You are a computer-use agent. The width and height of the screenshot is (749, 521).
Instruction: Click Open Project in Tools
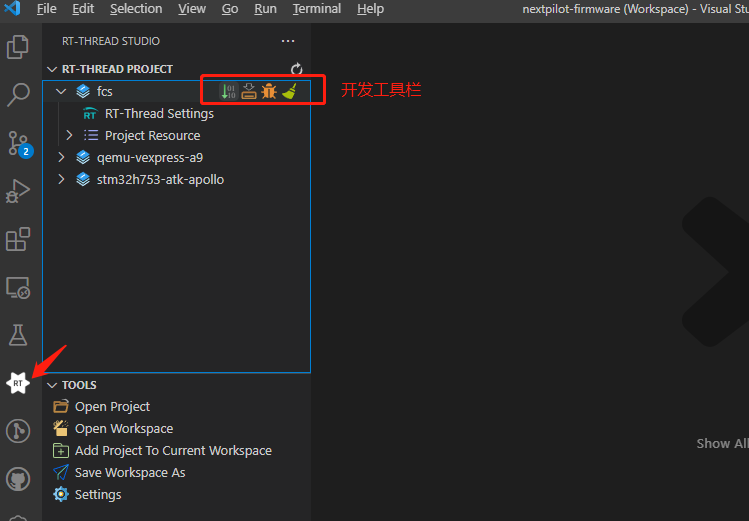(x=112, y=407)
